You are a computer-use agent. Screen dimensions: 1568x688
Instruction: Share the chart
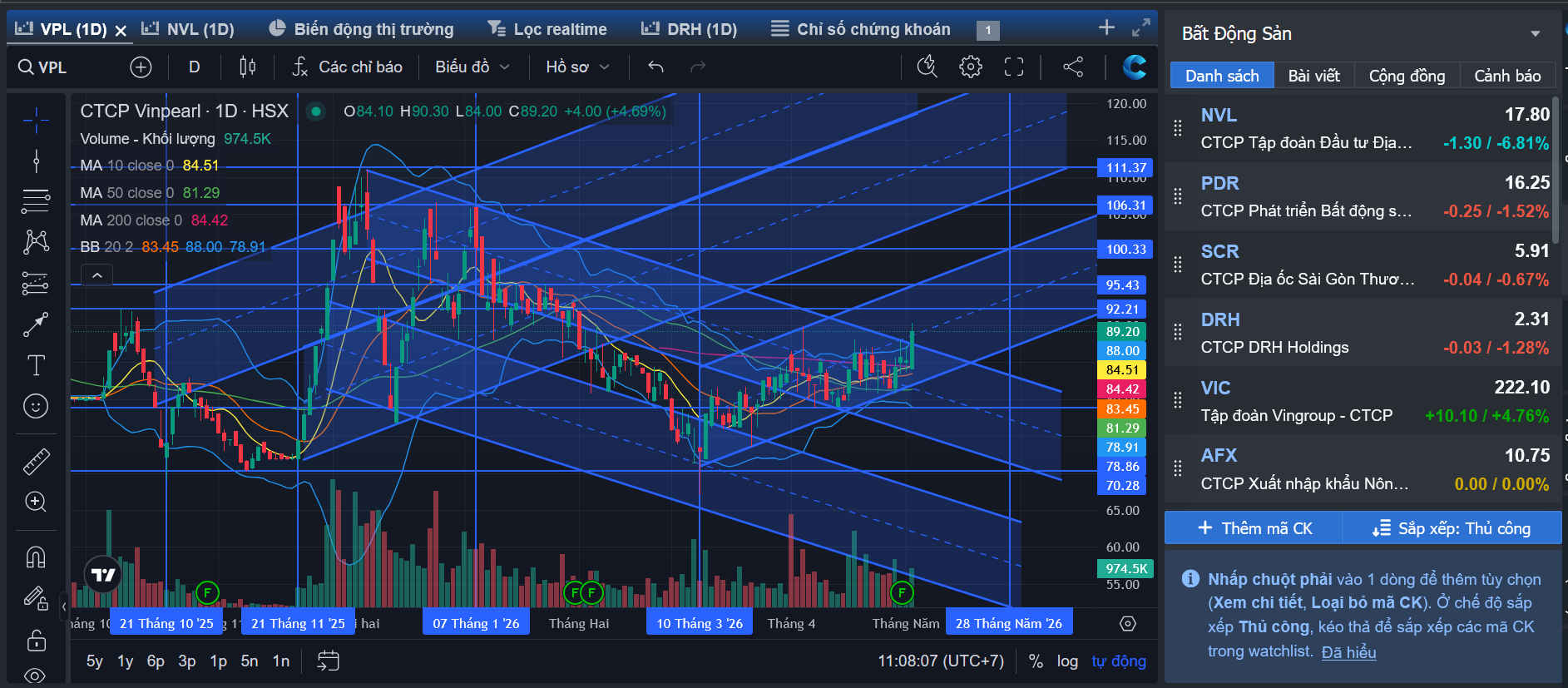(1073, 67)
